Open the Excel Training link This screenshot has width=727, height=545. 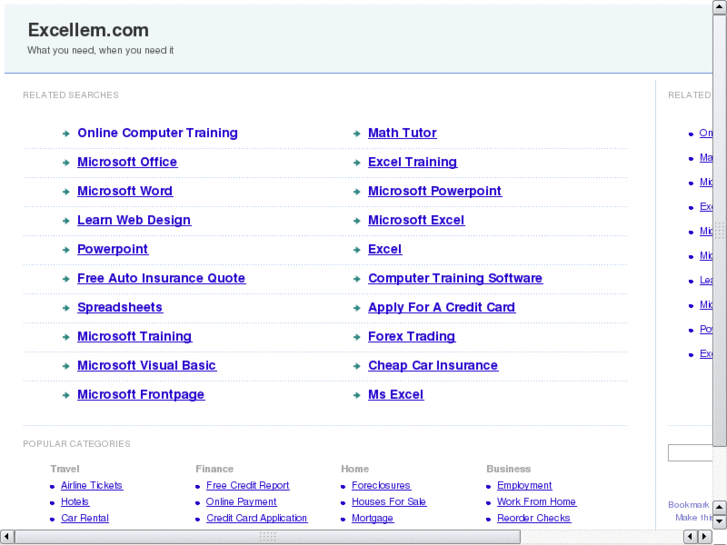pyautogui.click(x=412, y=162)
